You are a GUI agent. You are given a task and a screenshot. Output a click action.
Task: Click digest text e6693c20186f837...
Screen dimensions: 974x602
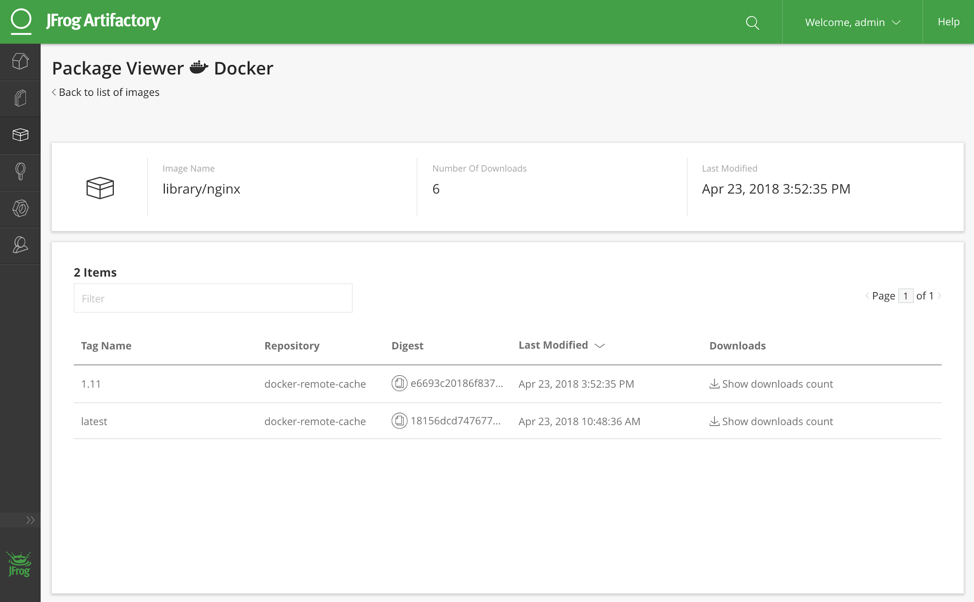(x=457, y=383)
